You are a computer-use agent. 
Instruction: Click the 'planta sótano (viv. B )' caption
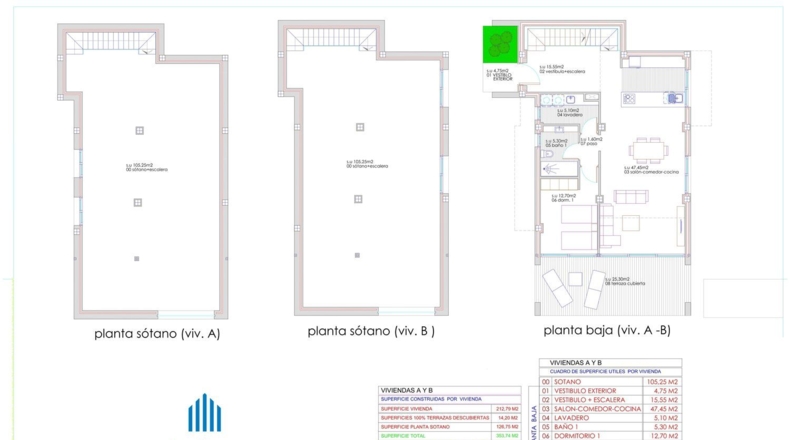[x=371, y=331]
